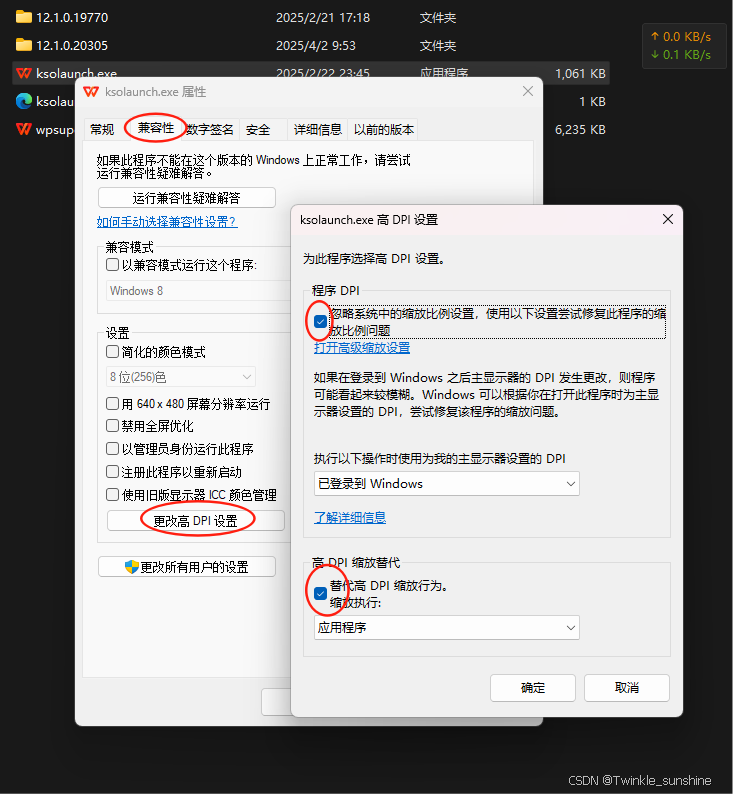Image resolution: width=733 pixels, height=794 pixels.
Task: Open 如何手动选择兼容性设置 link
Action: point(167,222)
